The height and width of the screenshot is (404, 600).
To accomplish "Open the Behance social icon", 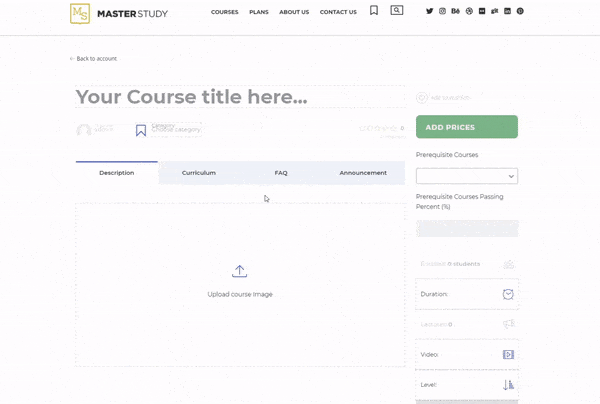I will (x=456, y=11).
